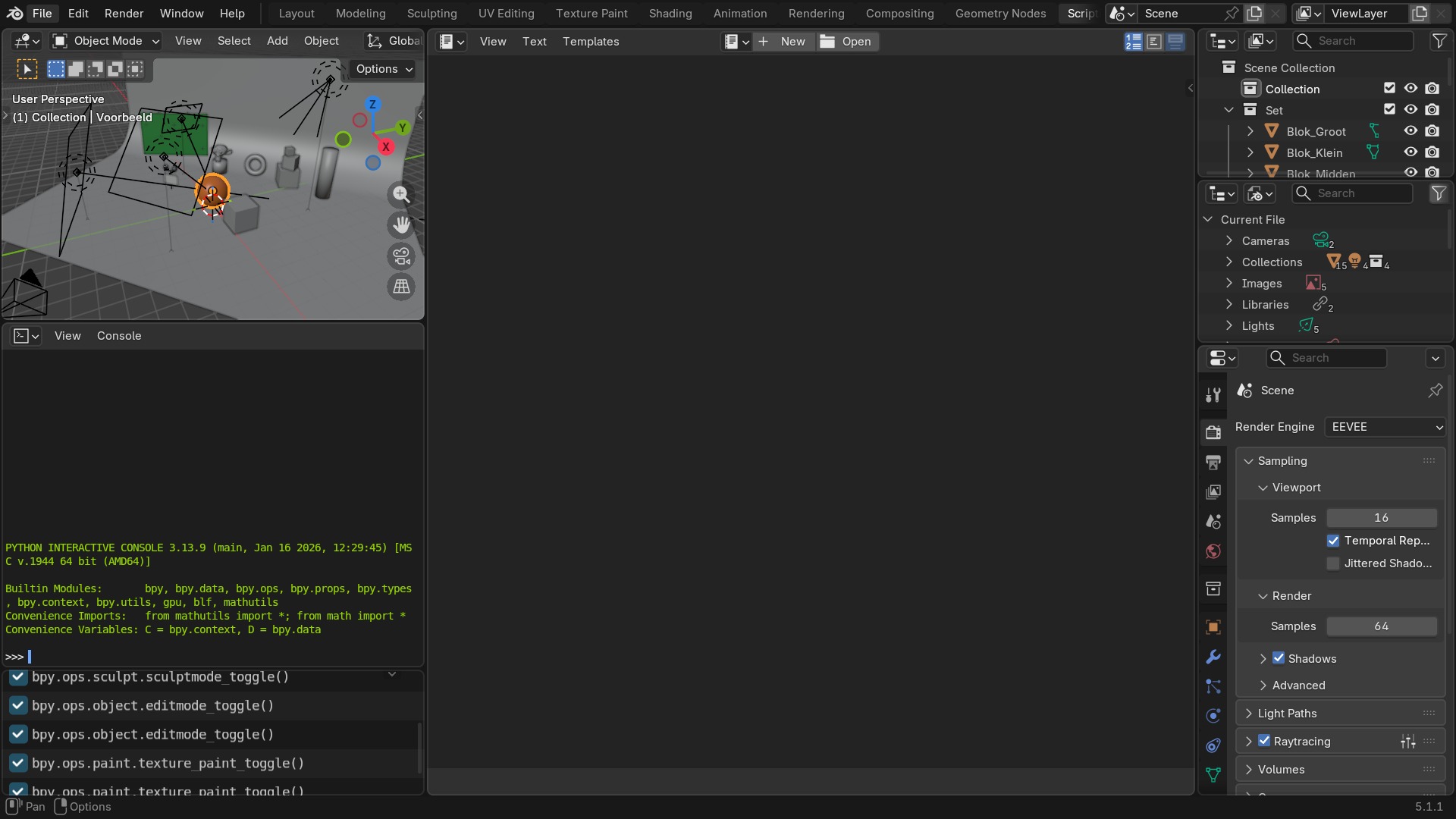Open the Templates menu in text editor
The width and height of the screenshot is (1456, 819).
[x=591, y=42]
